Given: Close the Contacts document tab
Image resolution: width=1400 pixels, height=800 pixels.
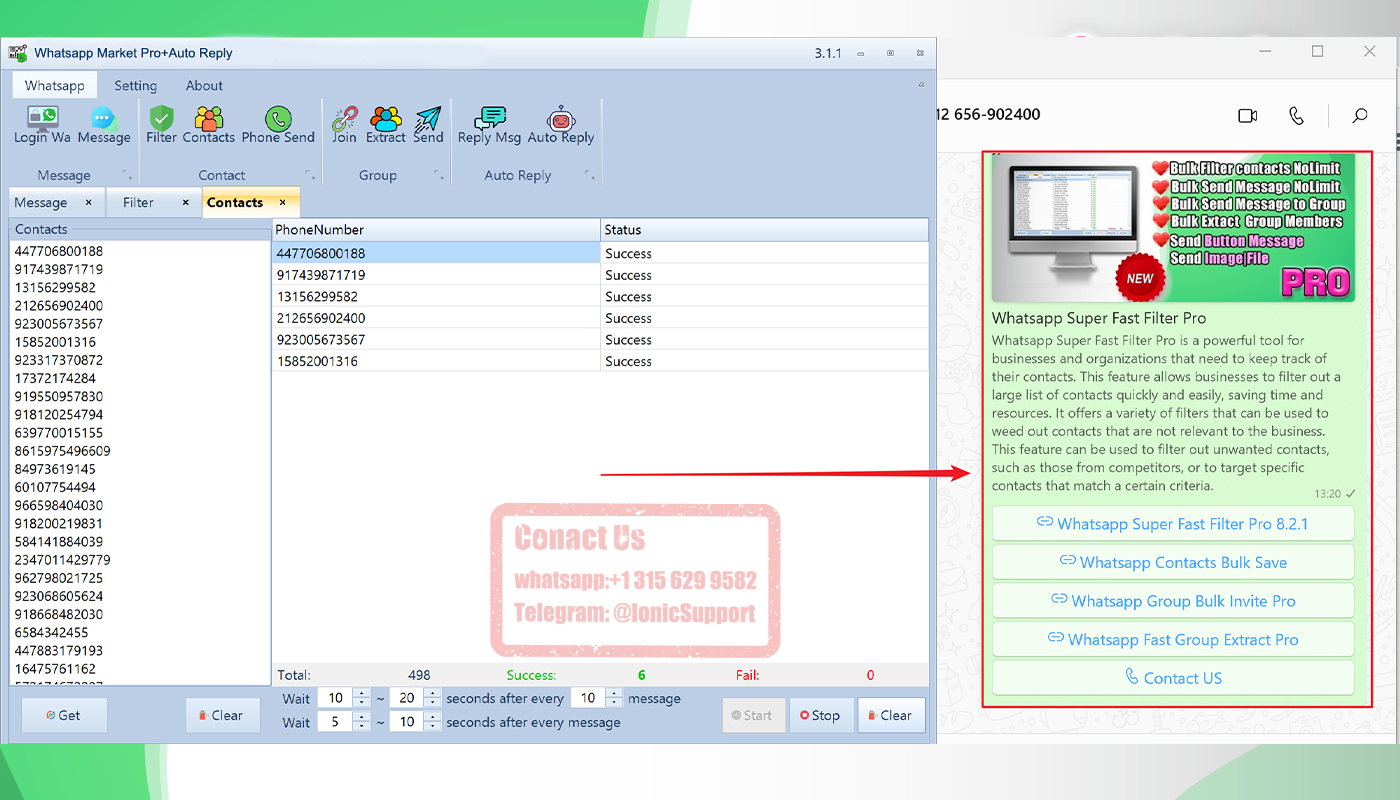Looking at the screenshot, I should pos(283,202).
